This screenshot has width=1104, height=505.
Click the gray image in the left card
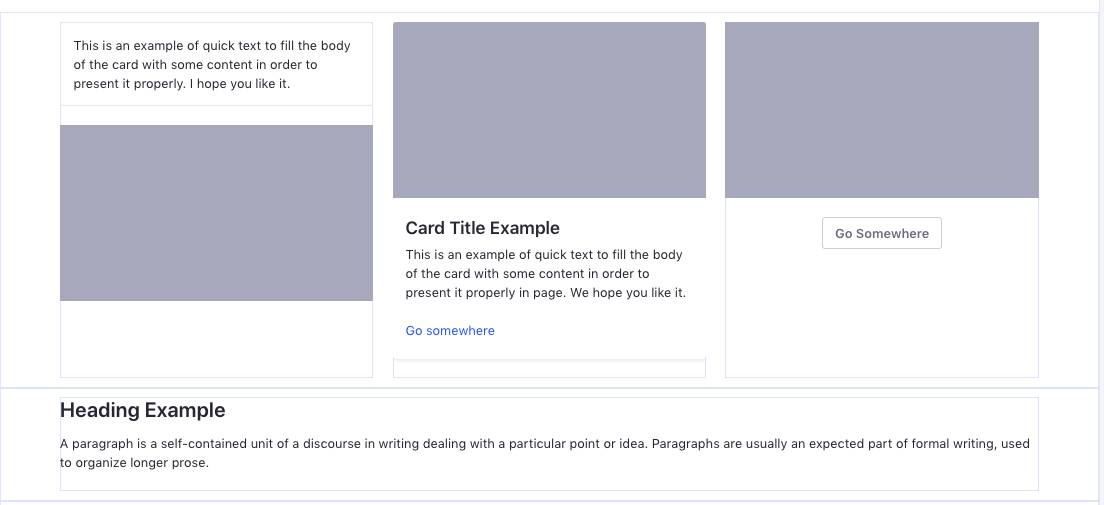pyautogui.click(x=216, y=213)
